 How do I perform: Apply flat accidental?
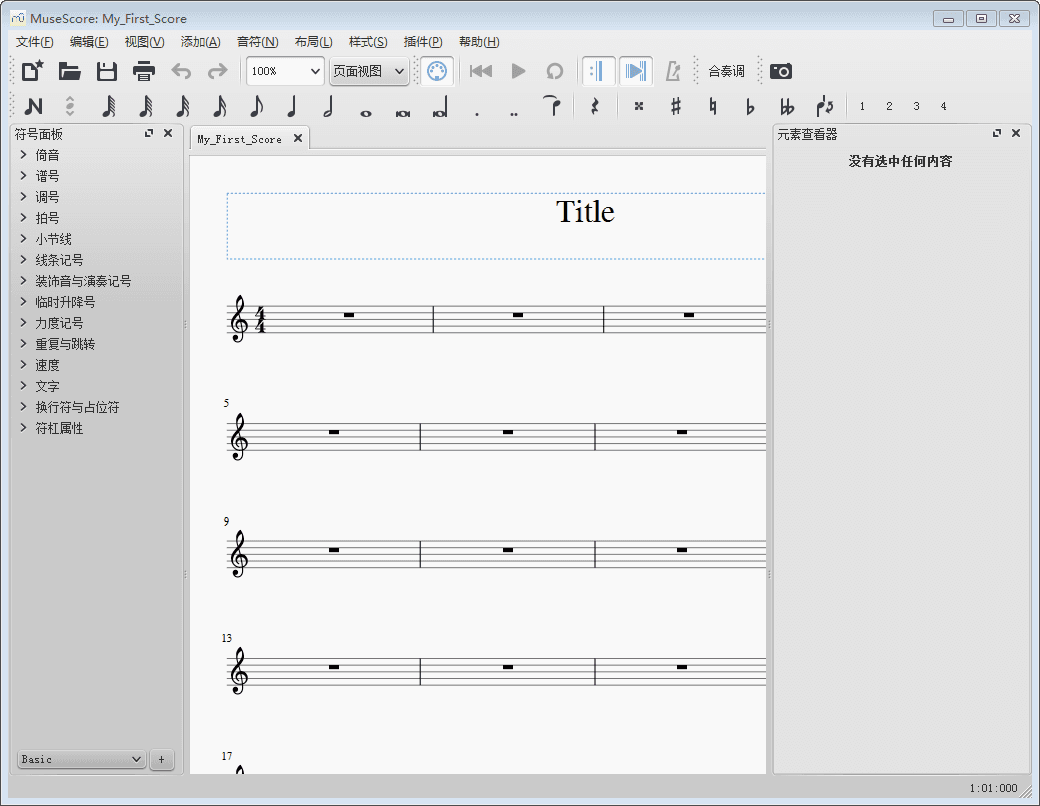tap(749, 106)
